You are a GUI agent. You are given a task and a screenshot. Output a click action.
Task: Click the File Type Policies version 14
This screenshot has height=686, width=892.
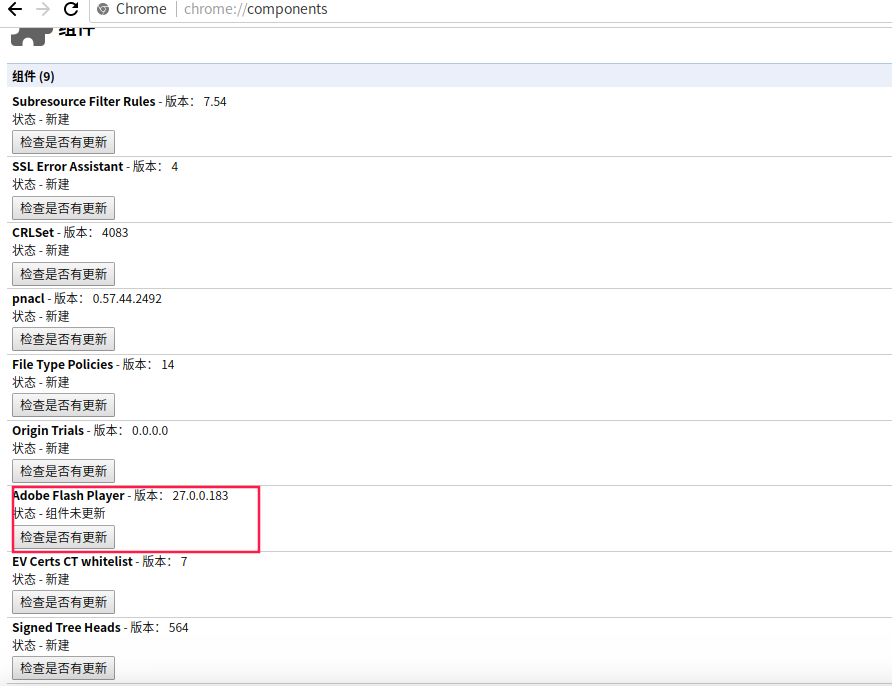click(x=168, y=365)
